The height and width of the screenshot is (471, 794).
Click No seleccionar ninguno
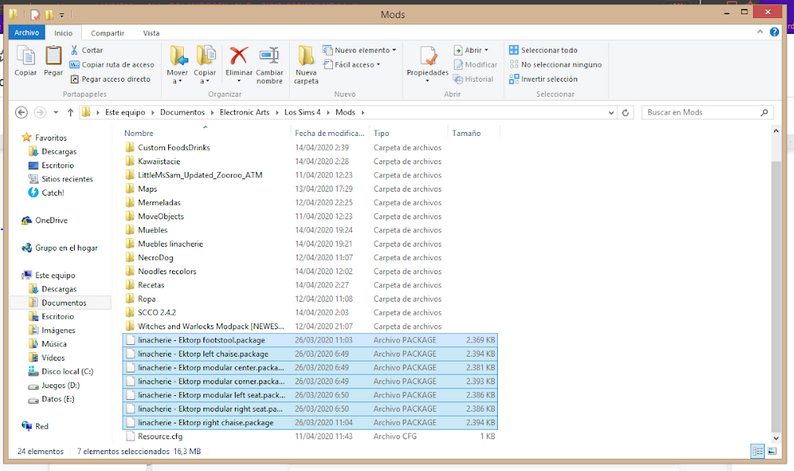pyautogui.click(x=555, y=64)
